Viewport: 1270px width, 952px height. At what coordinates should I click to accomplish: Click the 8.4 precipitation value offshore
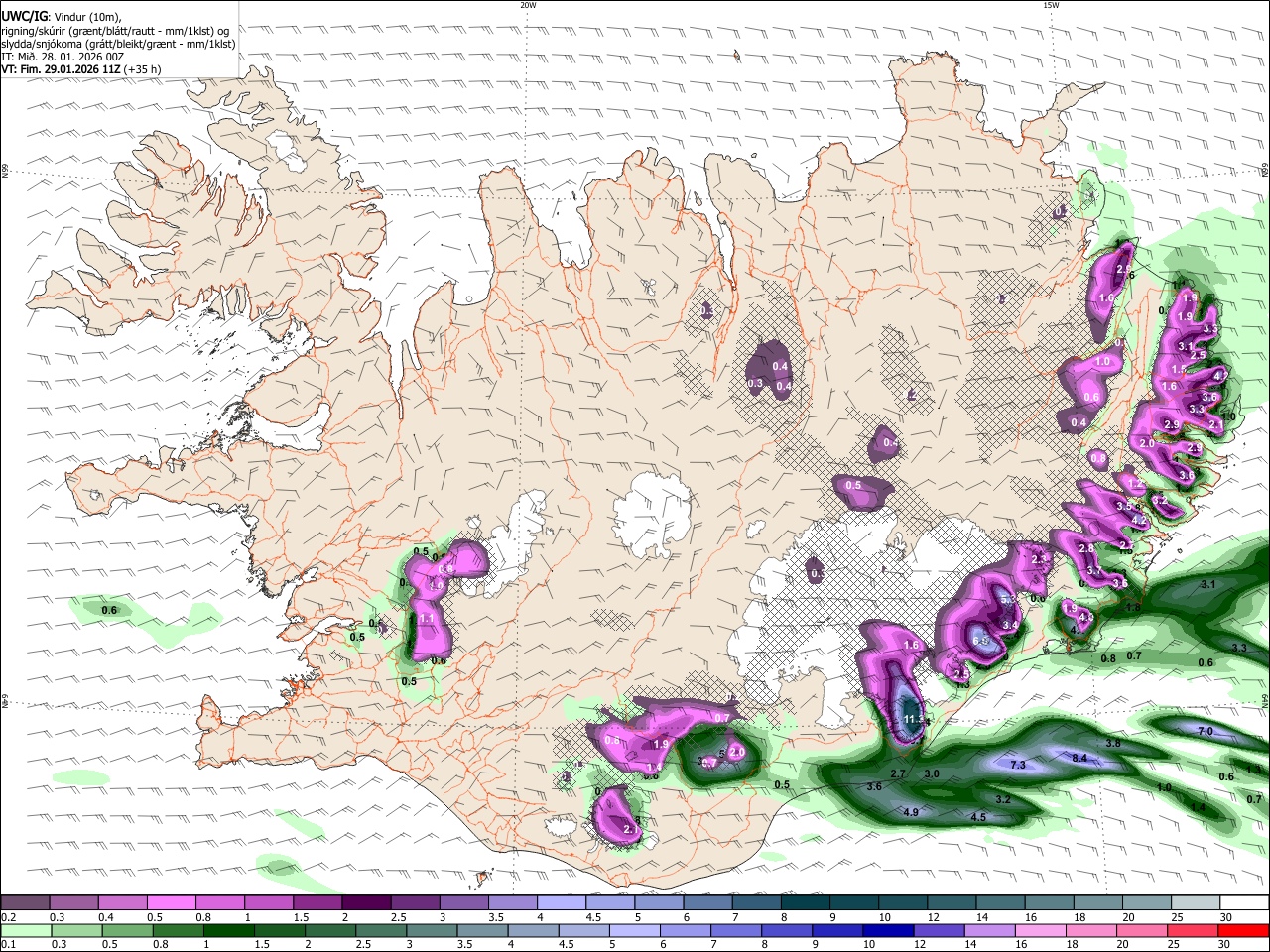(x=1080, y=759)
